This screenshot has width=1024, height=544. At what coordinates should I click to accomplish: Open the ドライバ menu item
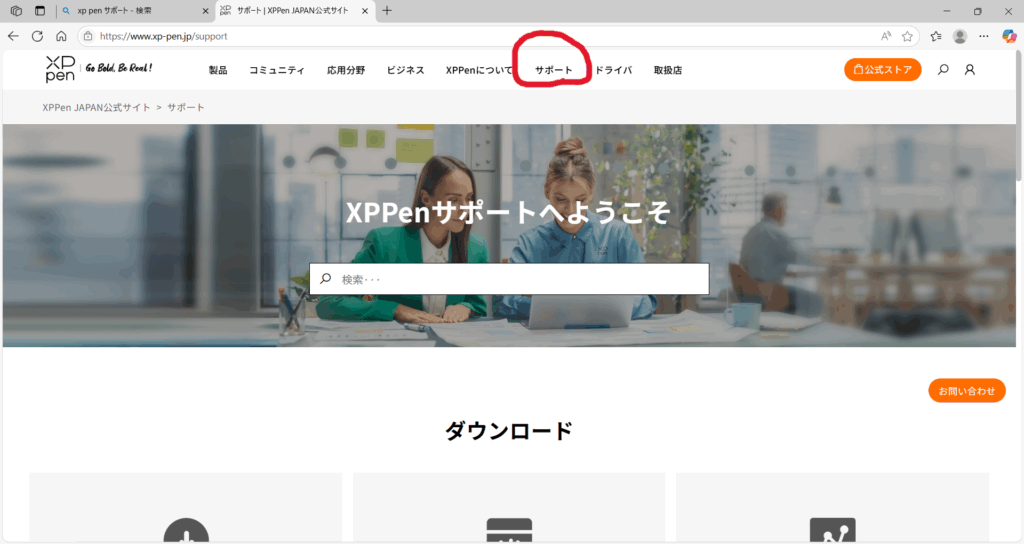(613, 70)
